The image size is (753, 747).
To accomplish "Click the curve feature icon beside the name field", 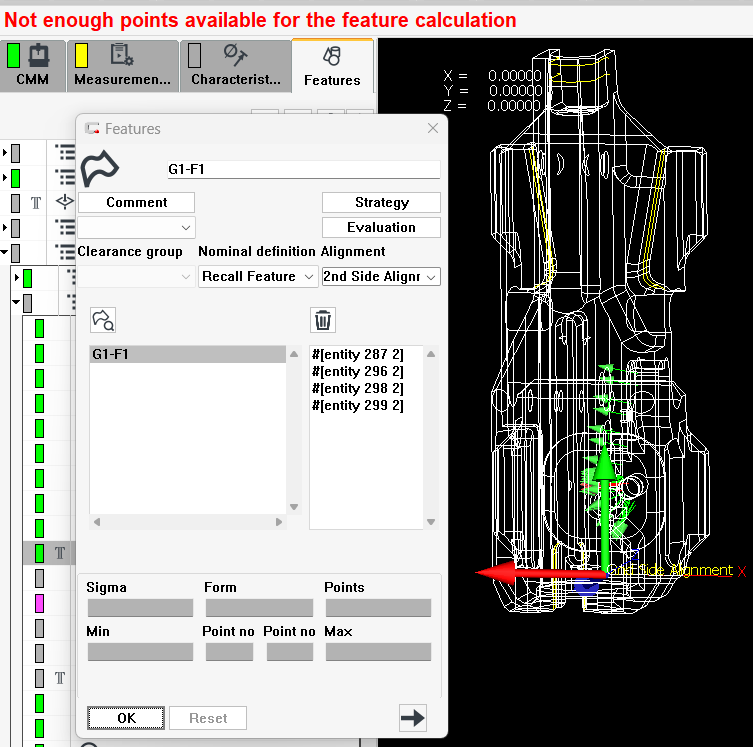I will 100,170.
